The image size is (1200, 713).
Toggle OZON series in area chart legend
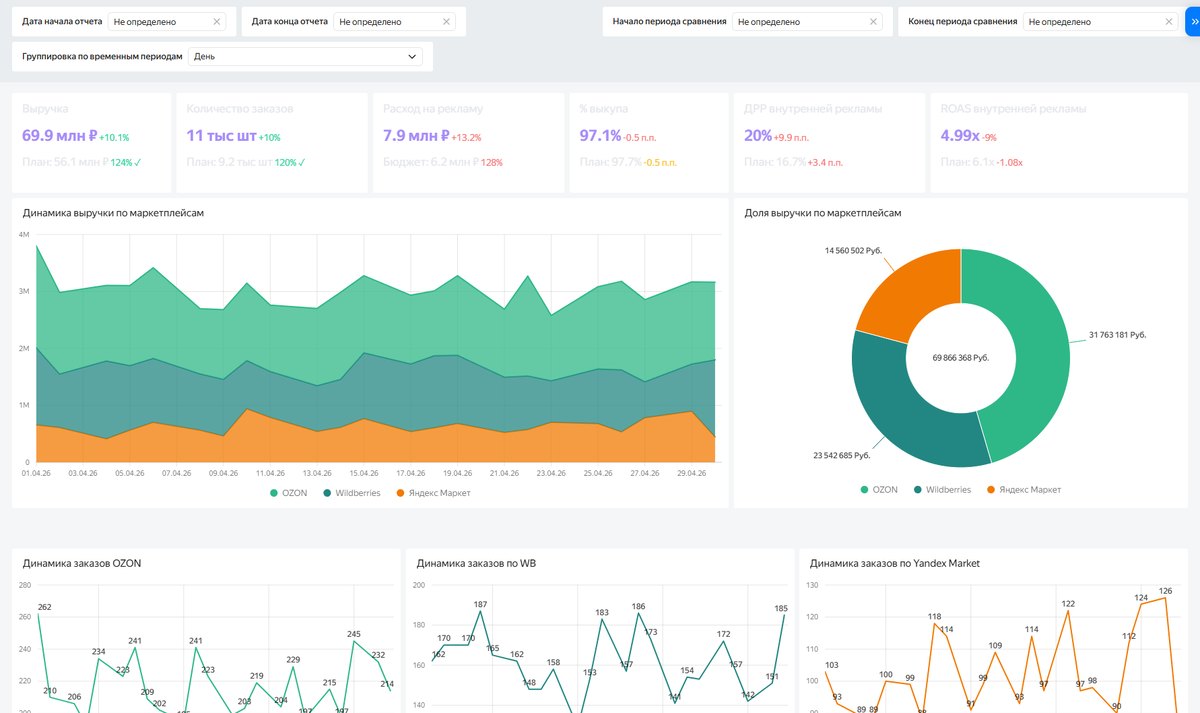coord(288,493)
